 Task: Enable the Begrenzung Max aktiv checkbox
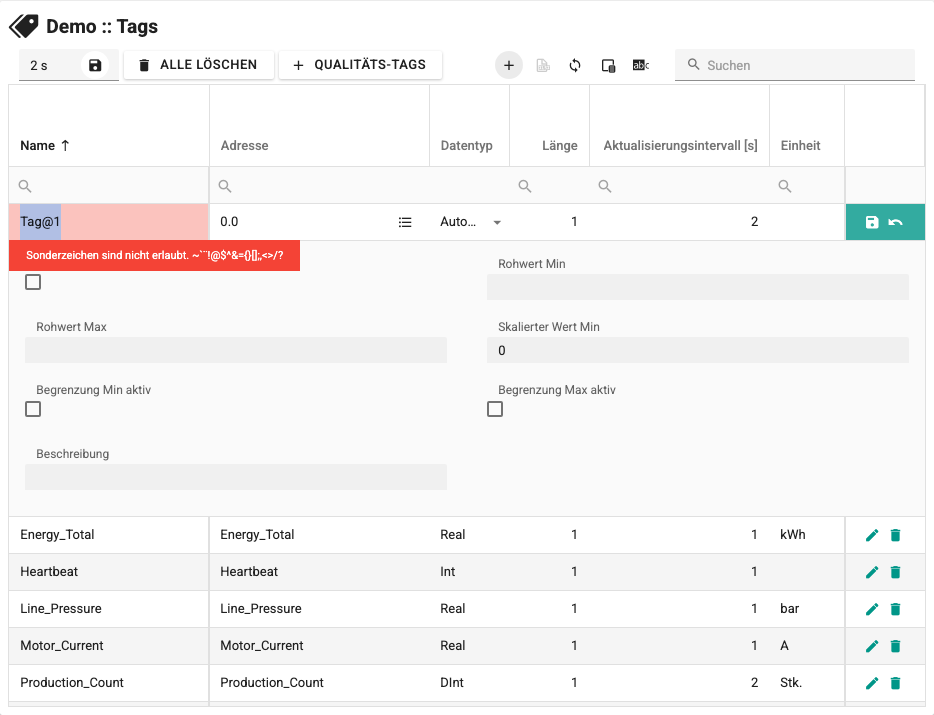point(495,409)
